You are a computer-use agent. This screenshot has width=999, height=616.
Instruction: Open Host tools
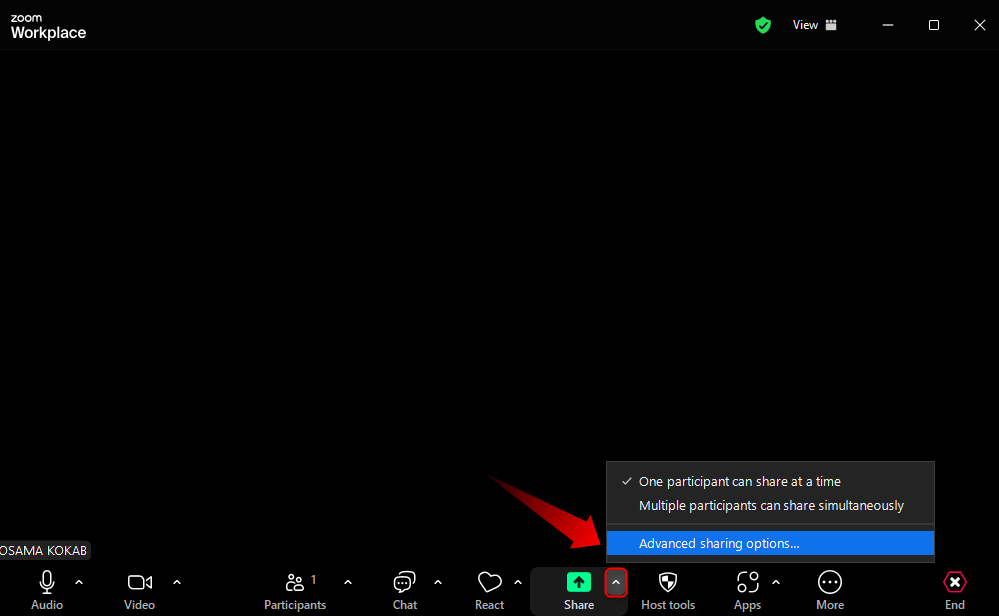pyautogui.click(x=667, y=583)
